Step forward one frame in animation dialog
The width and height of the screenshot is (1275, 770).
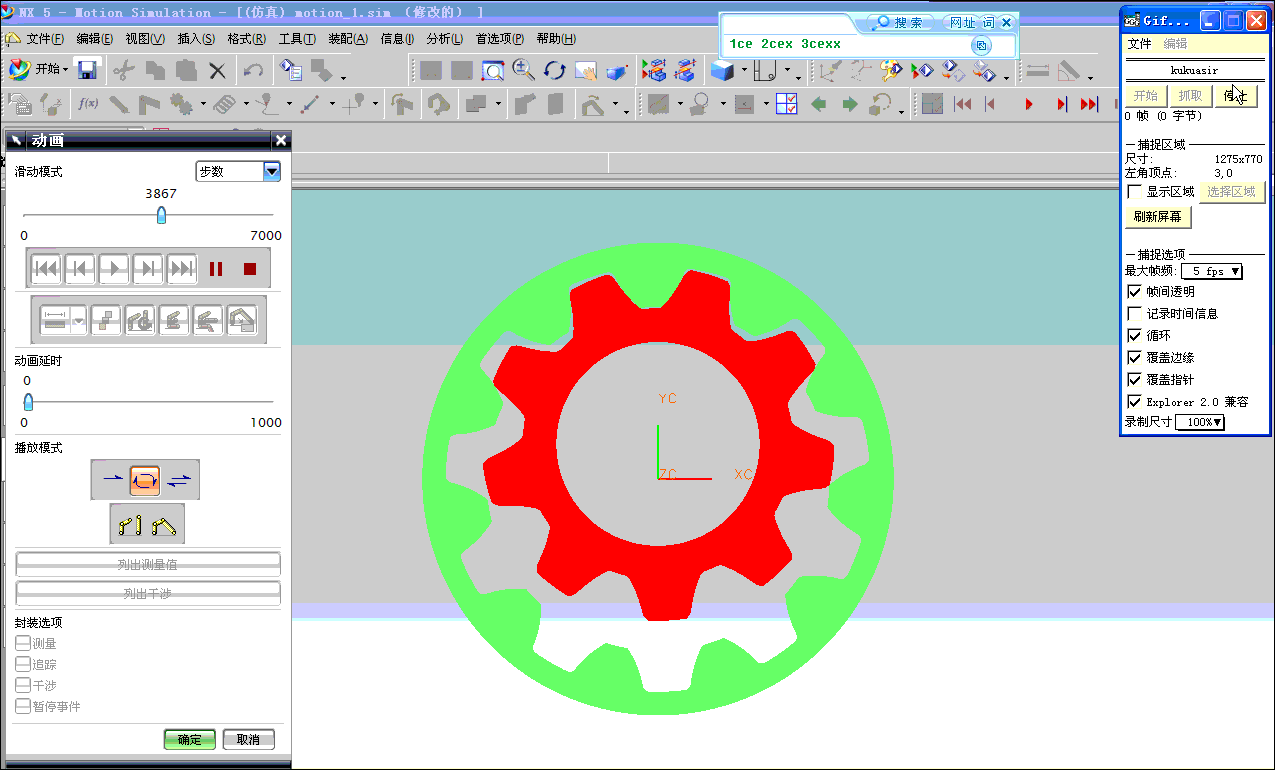pos(148,268)
